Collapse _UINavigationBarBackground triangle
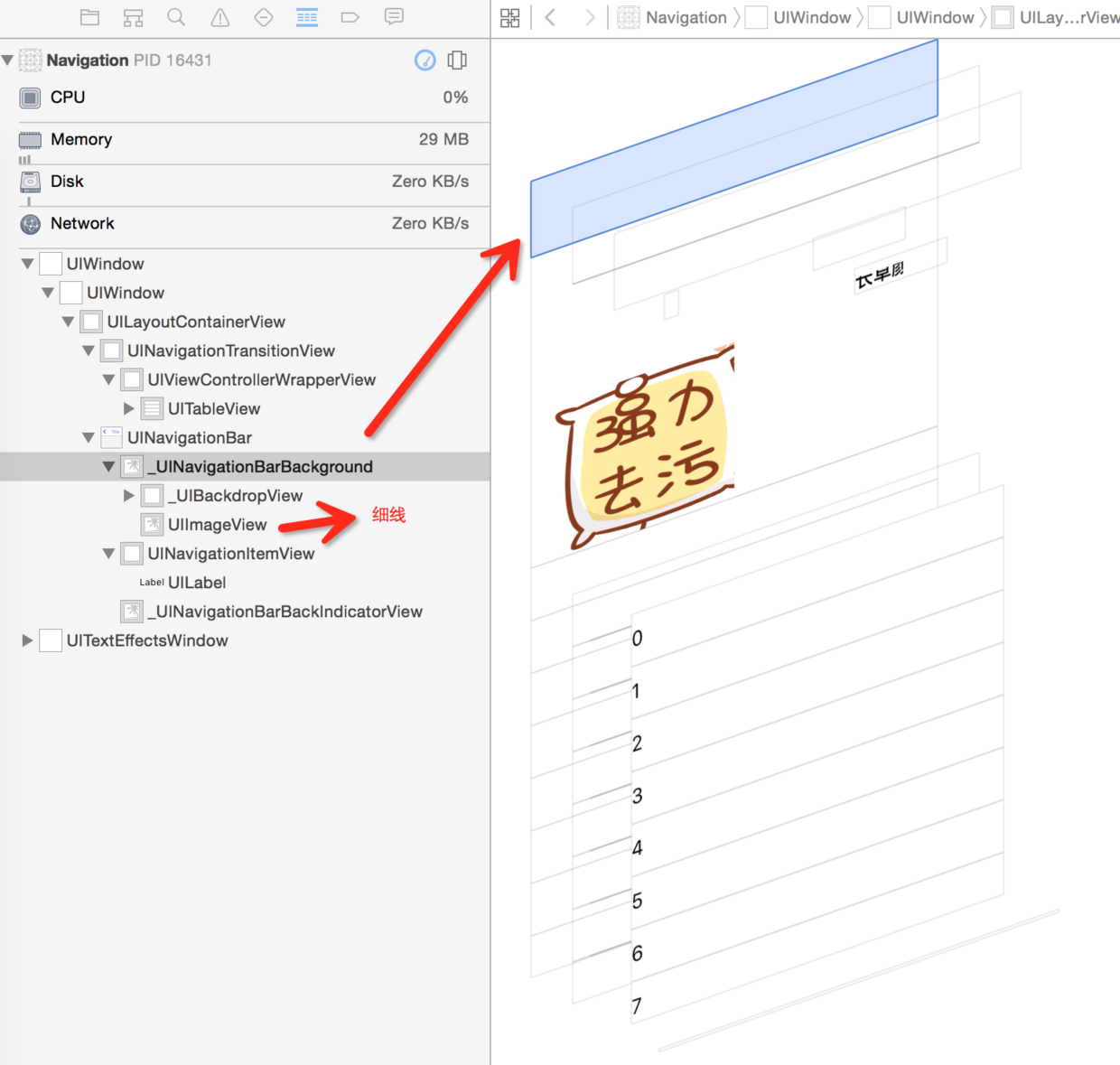 point(109,467)
